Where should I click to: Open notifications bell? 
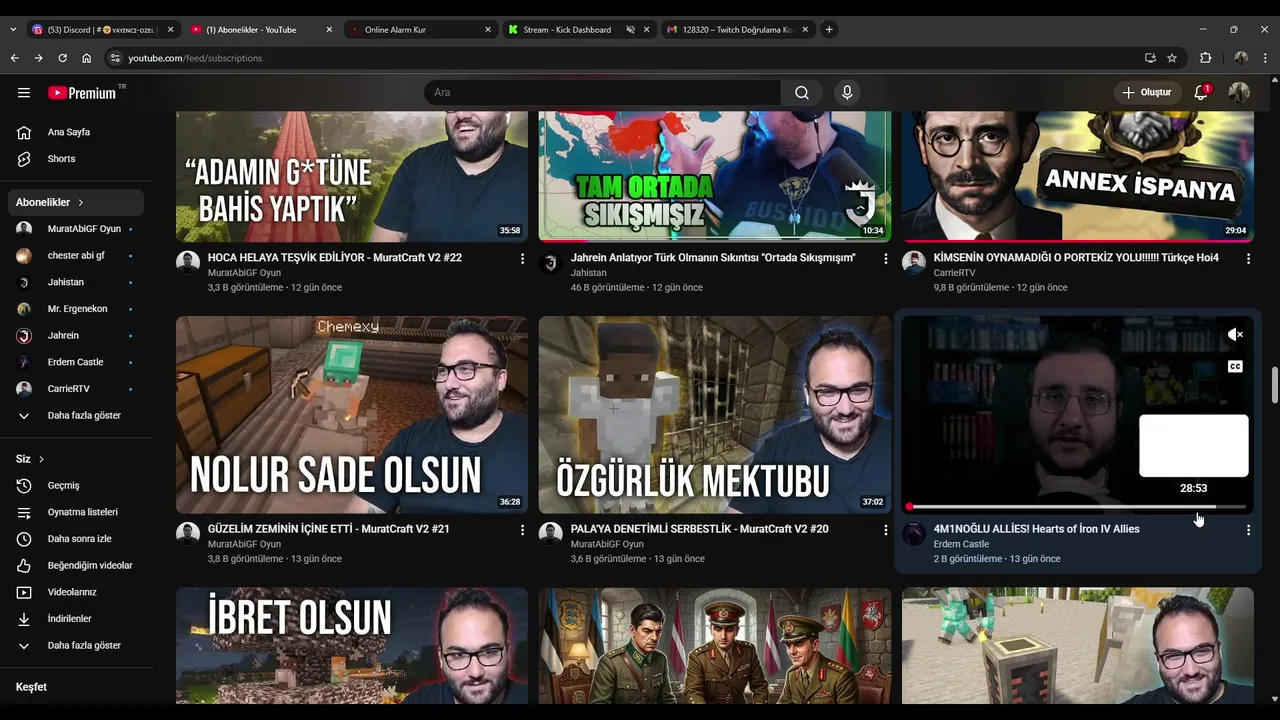(1201, 93)
